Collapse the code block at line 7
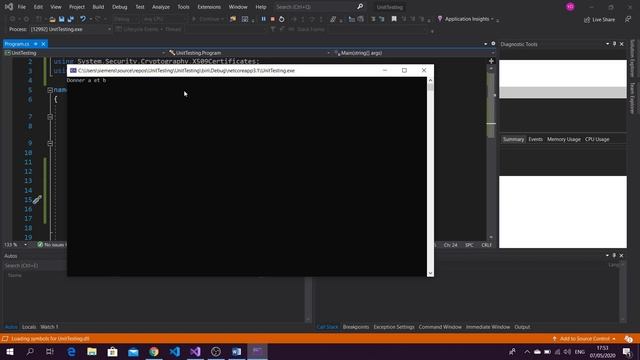Viewport: 640px width, 360px height. [50, 117]
